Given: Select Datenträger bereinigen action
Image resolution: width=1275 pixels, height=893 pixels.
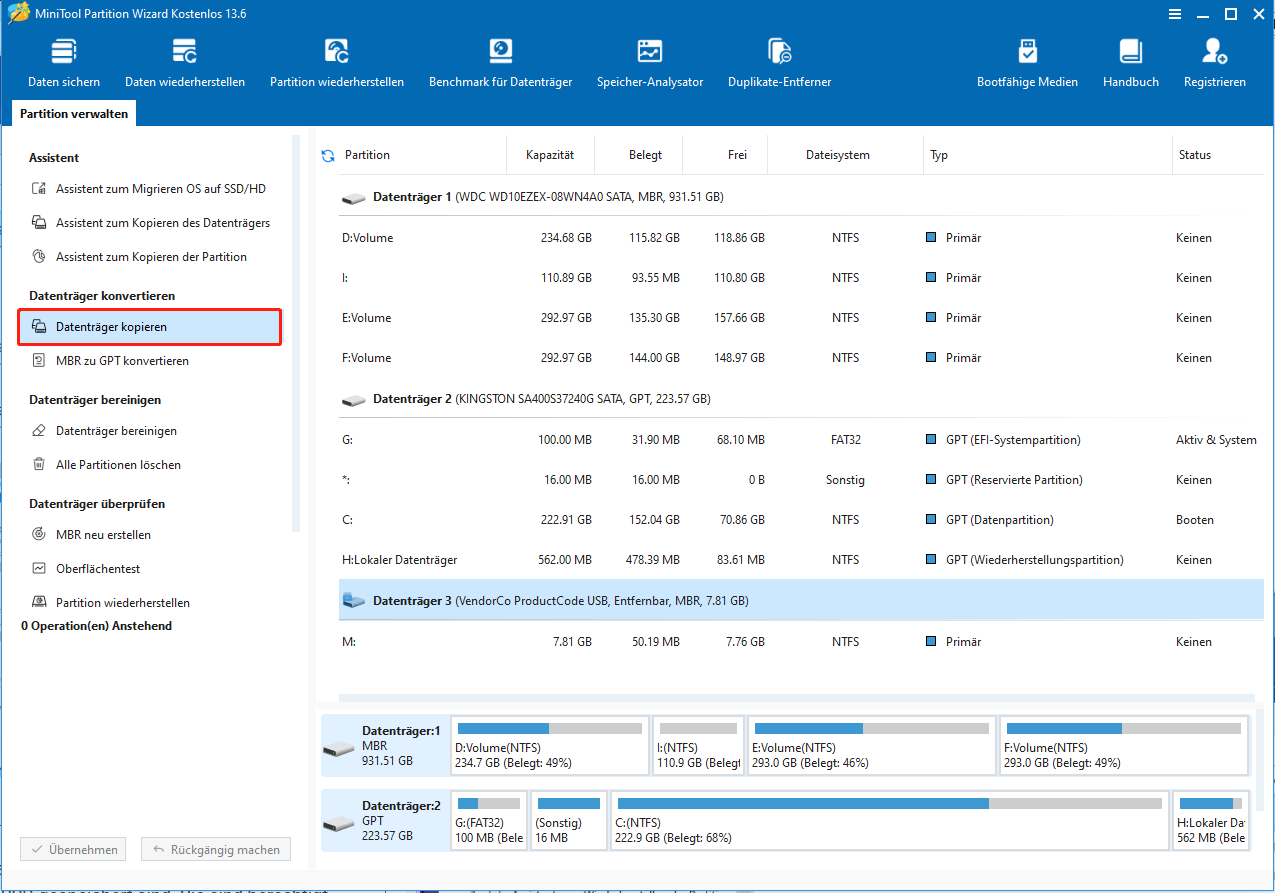Looking at the screenshot, I should click(104, 431).
